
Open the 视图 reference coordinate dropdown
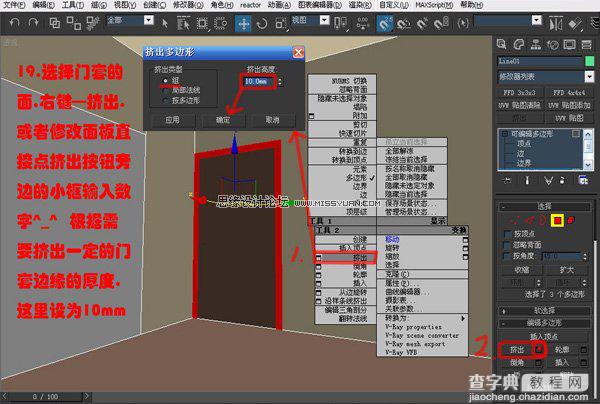click(324, 20)
